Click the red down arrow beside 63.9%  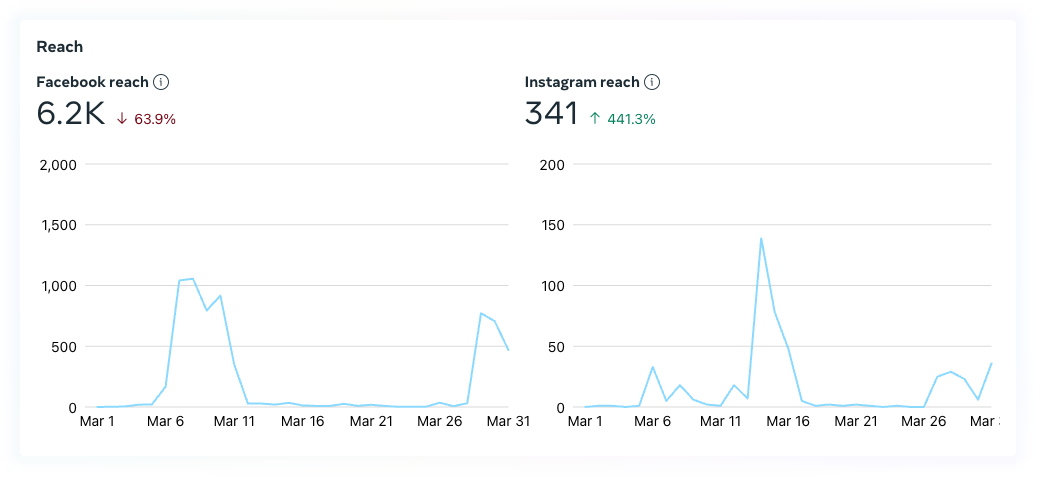[x=122, y=119]
